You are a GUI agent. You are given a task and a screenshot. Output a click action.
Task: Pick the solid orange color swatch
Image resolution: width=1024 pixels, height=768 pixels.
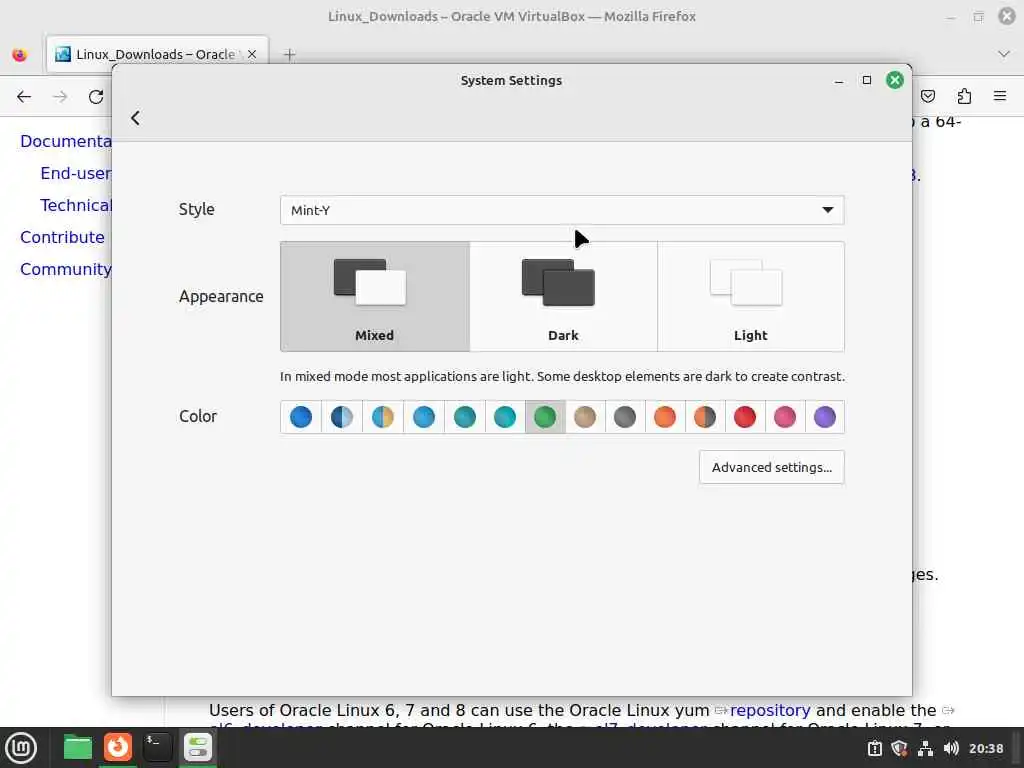pos(665,417)
